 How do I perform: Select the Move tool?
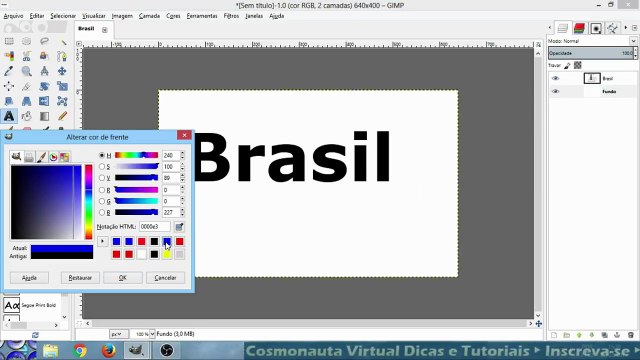point(62,71)
